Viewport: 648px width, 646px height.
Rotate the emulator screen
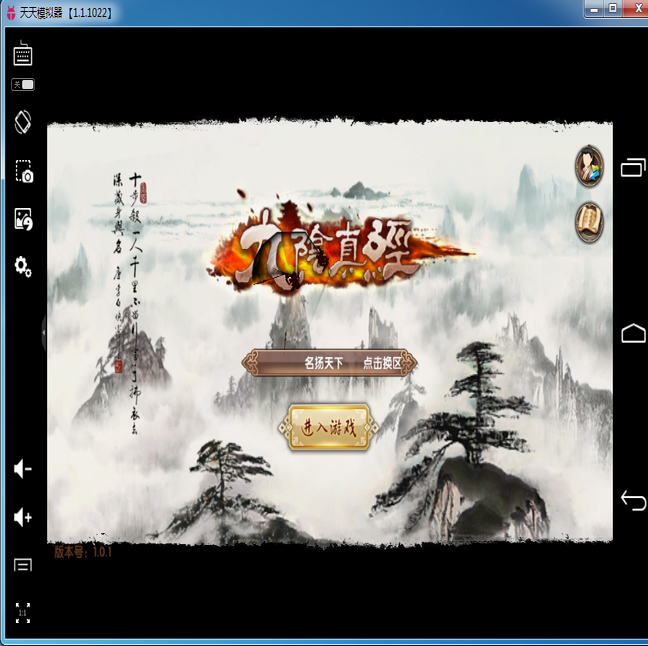click(23, 121)
